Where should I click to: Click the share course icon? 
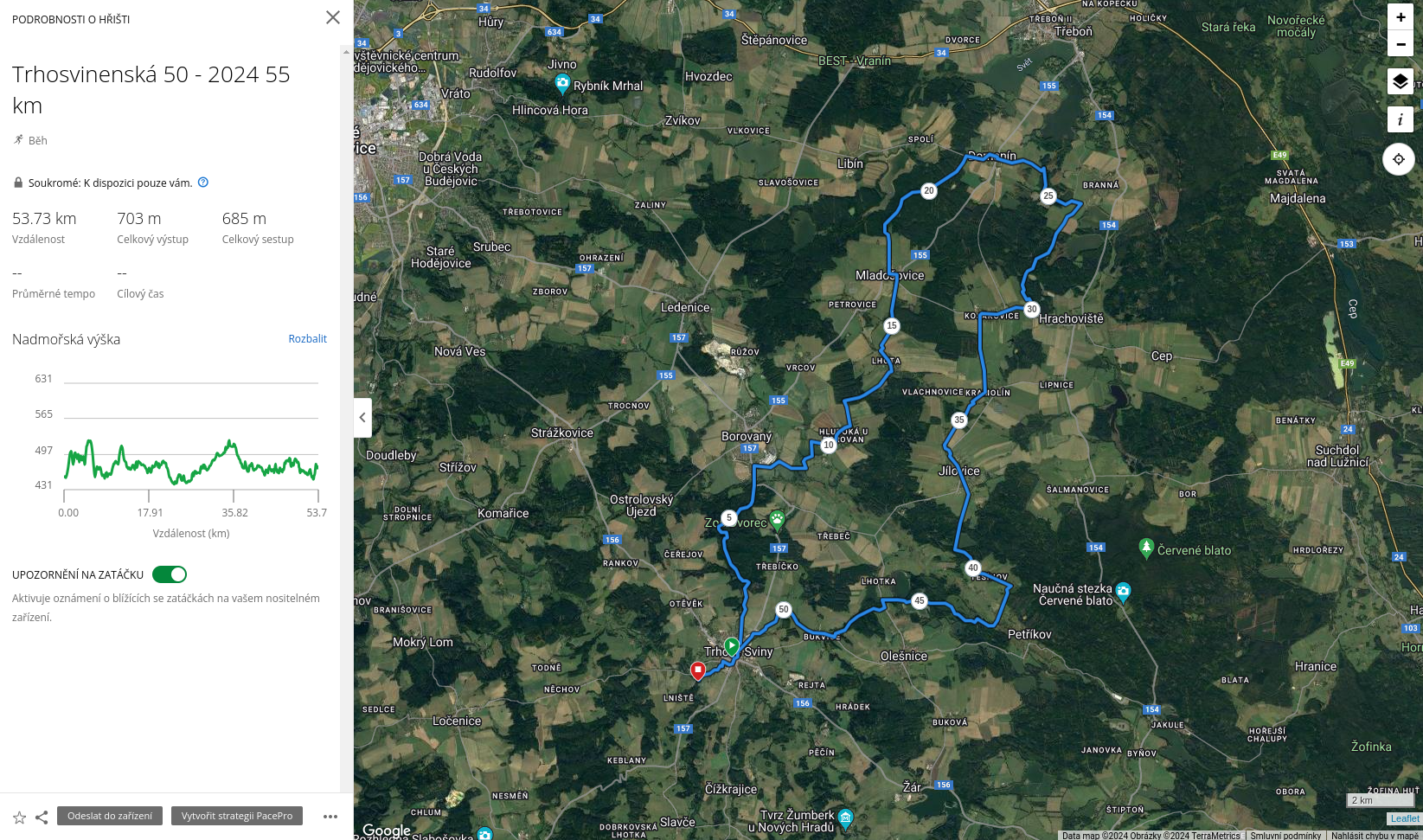pyautogui.click(x=42, y=818)
